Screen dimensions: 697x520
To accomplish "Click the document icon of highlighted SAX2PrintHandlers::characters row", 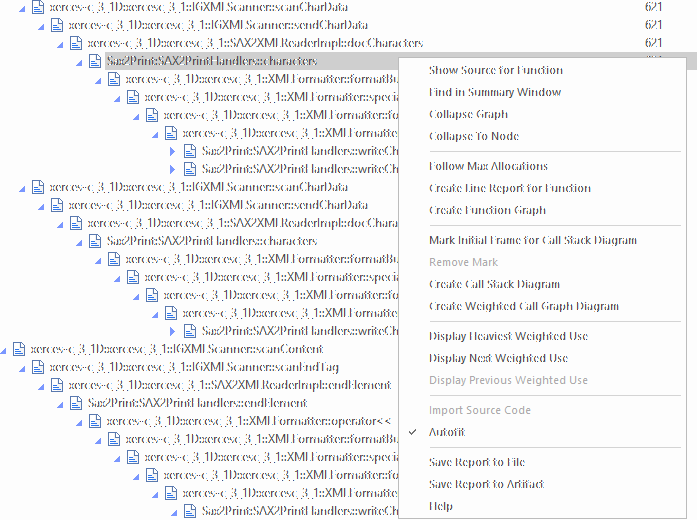I will coord(95,61).
